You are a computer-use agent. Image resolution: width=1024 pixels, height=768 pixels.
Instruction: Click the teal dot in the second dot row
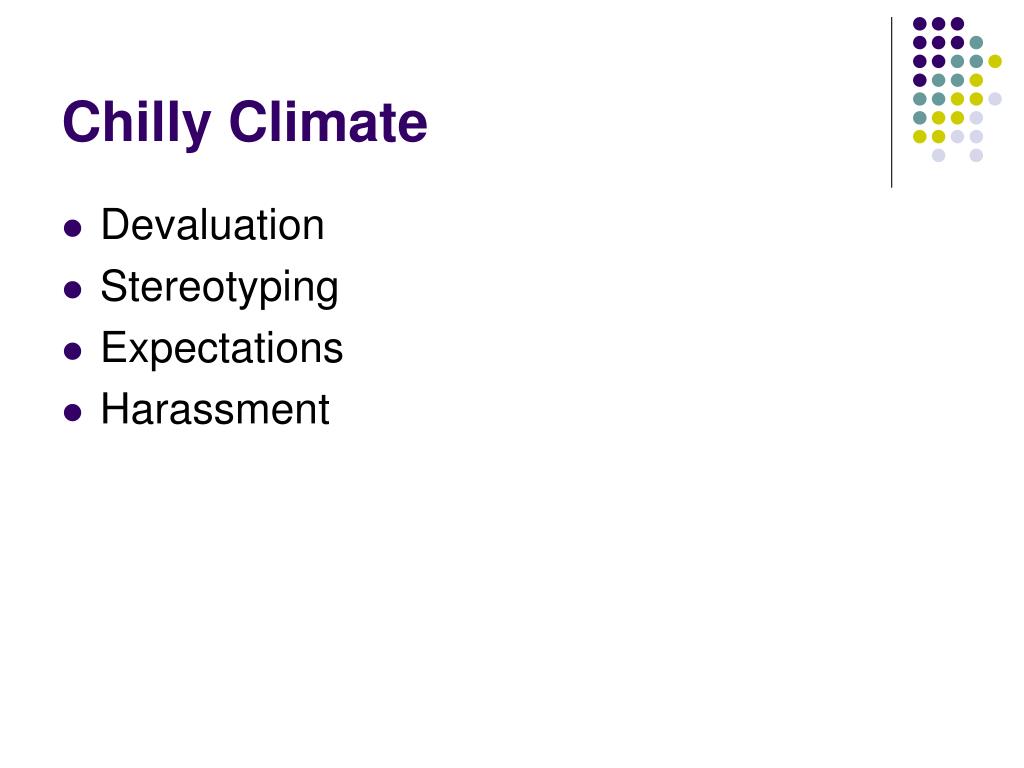tap(976, 43)
